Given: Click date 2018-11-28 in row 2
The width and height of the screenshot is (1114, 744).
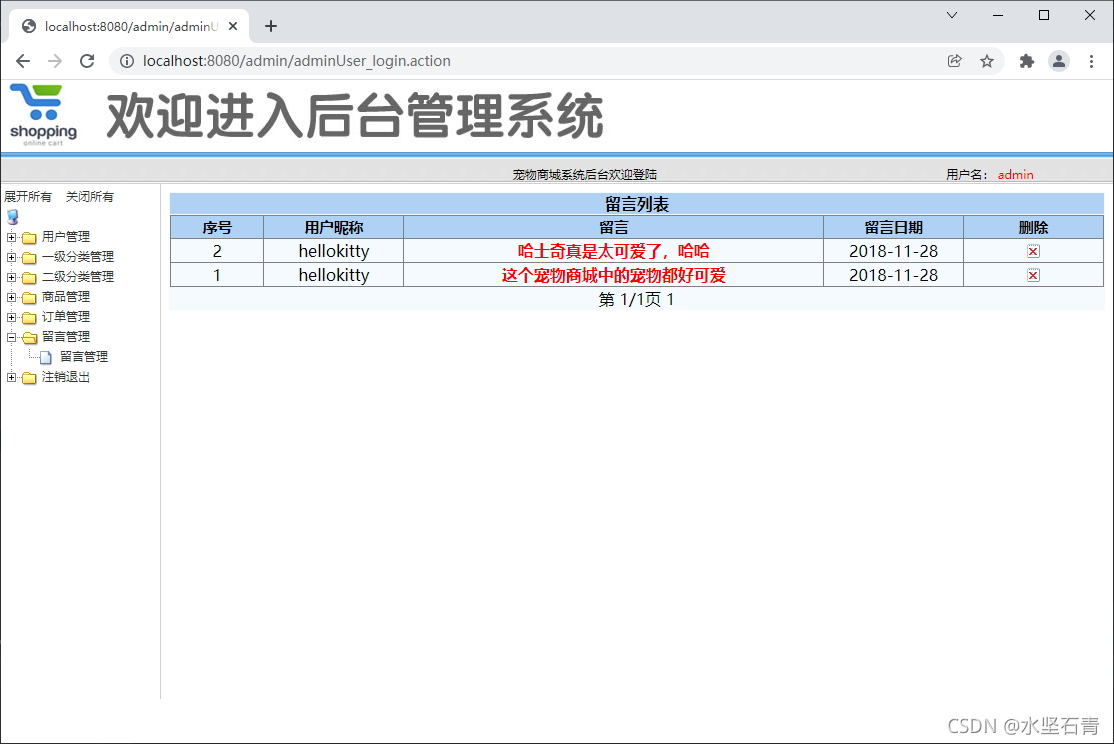Looking at the screenshot, I should (893, 251).
